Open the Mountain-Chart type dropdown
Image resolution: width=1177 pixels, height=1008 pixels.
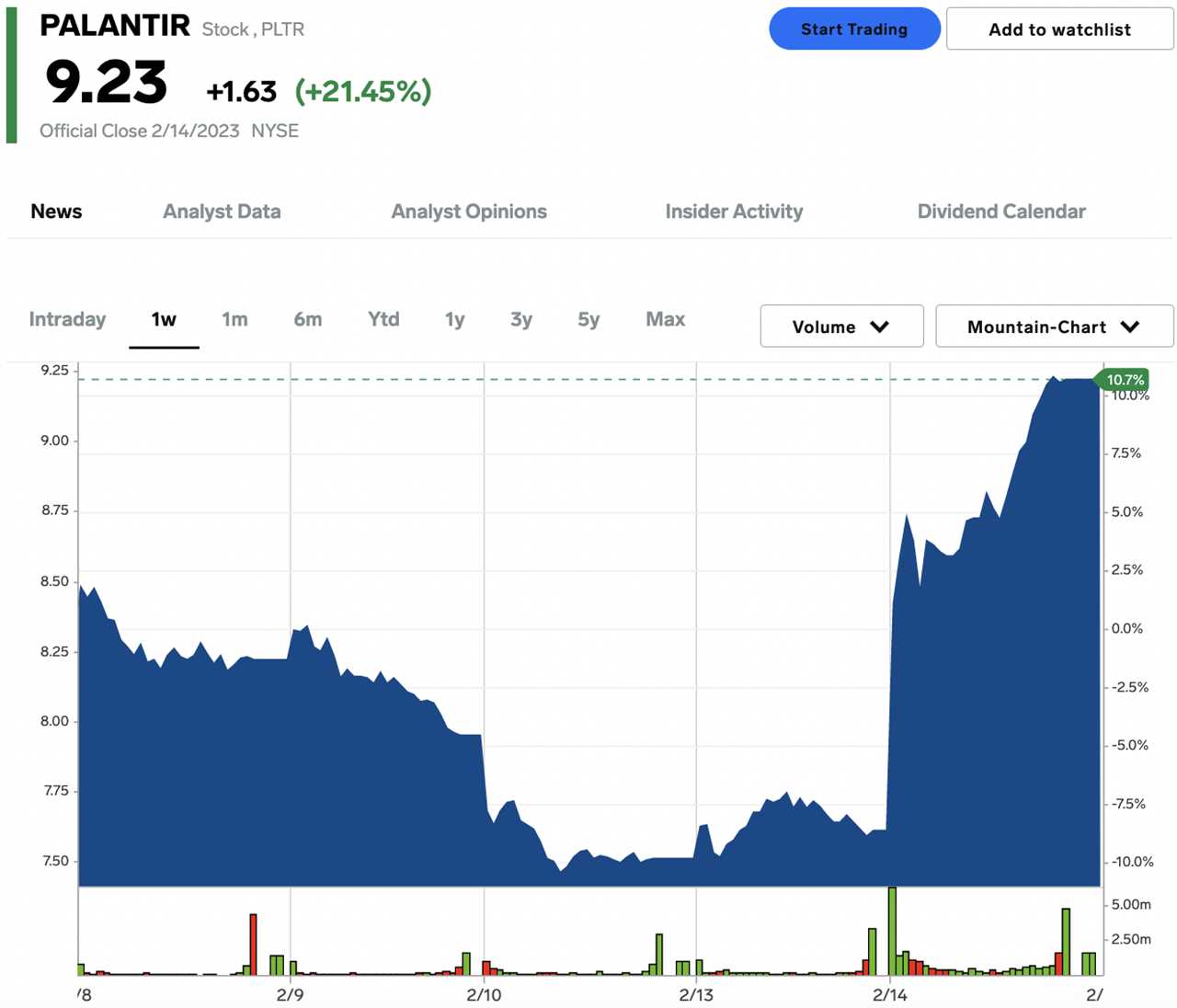1054,326
